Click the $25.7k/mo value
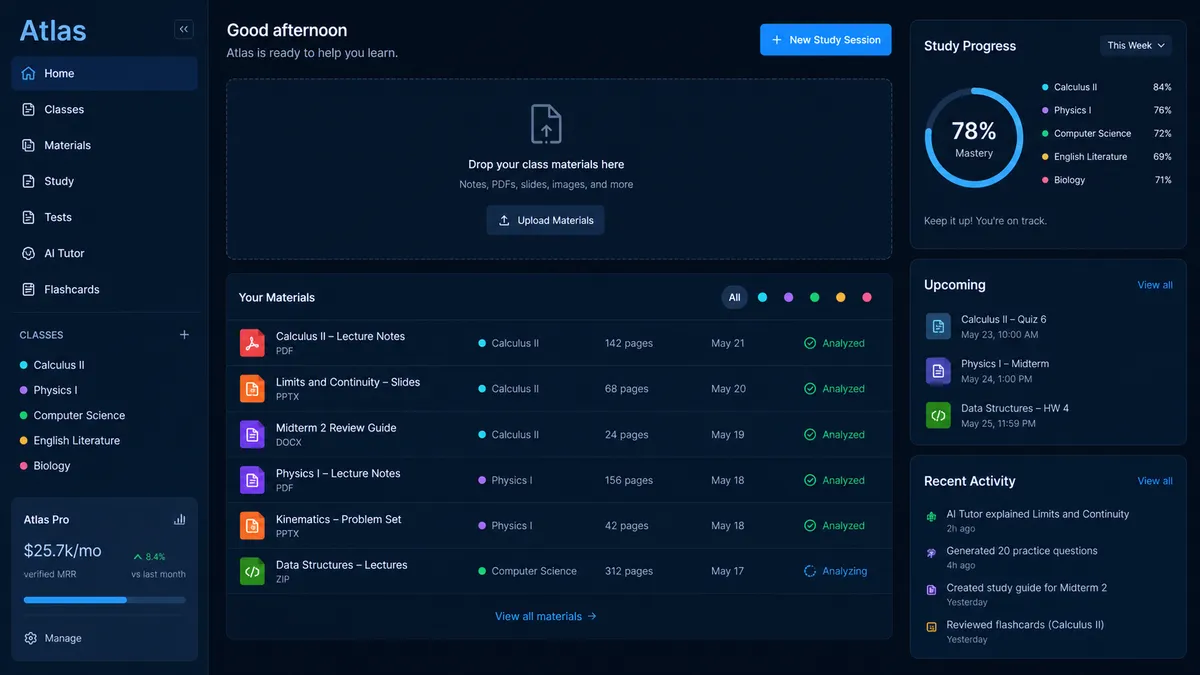 pos(63,550)
